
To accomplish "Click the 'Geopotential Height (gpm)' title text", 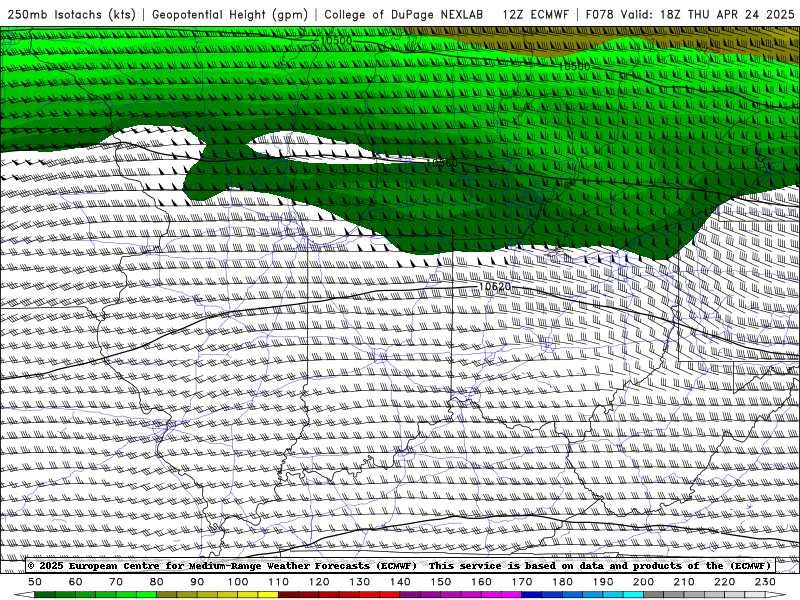I will [x=230, y=14].
